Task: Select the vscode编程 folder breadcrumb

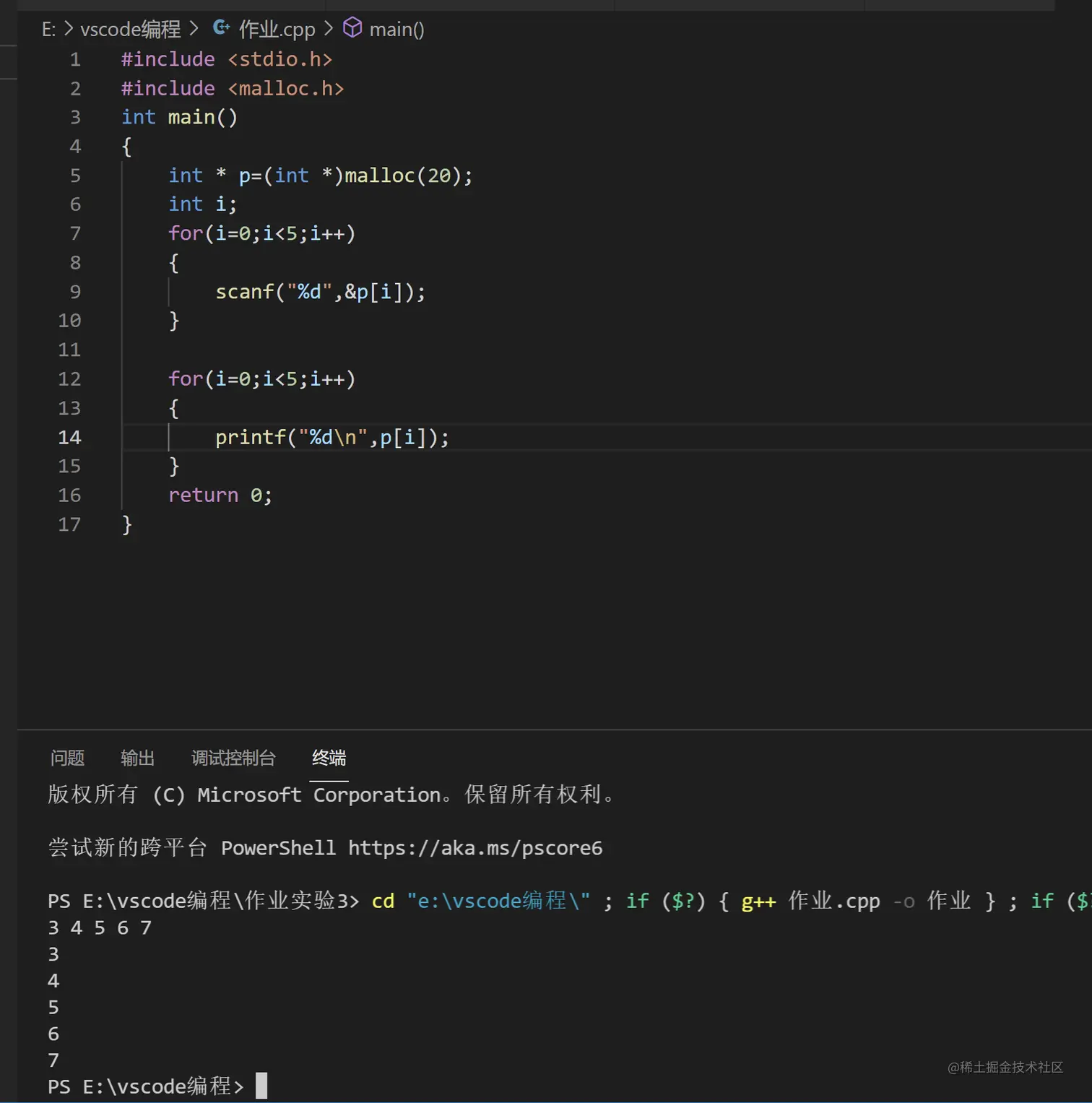Action: pos(130,29)
